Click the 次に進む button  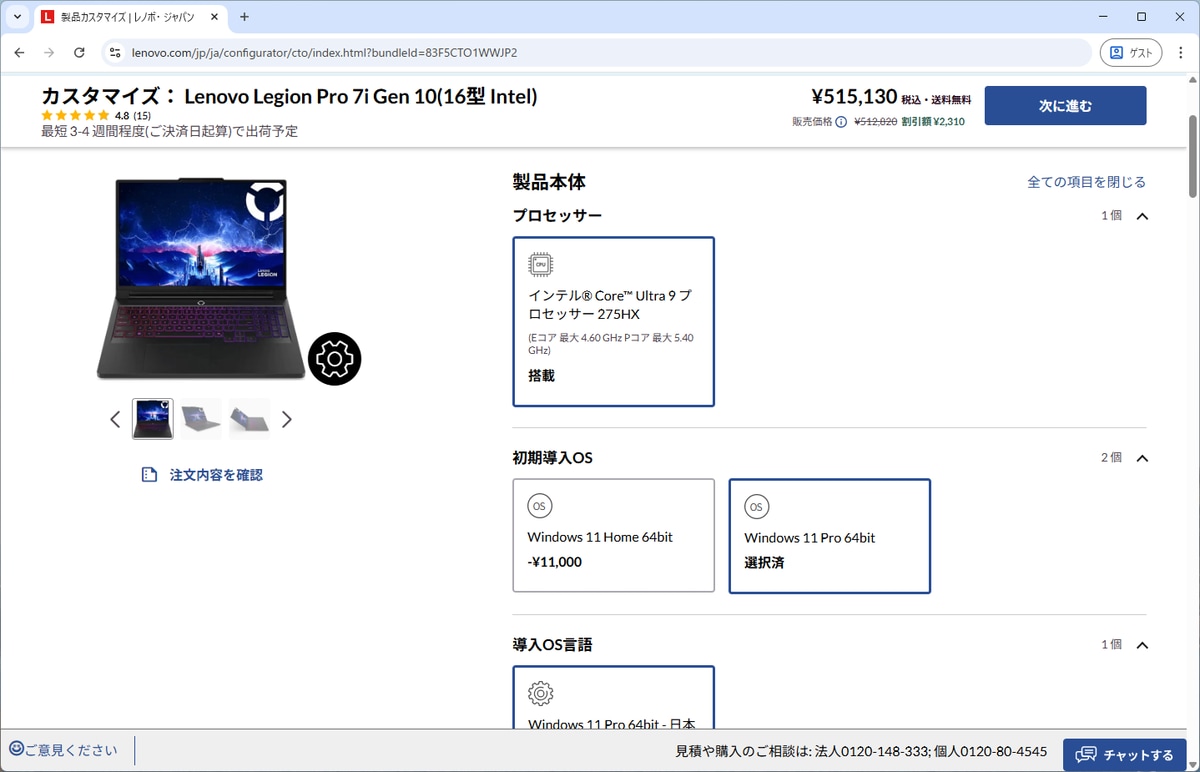click(x=1065, y=105)
